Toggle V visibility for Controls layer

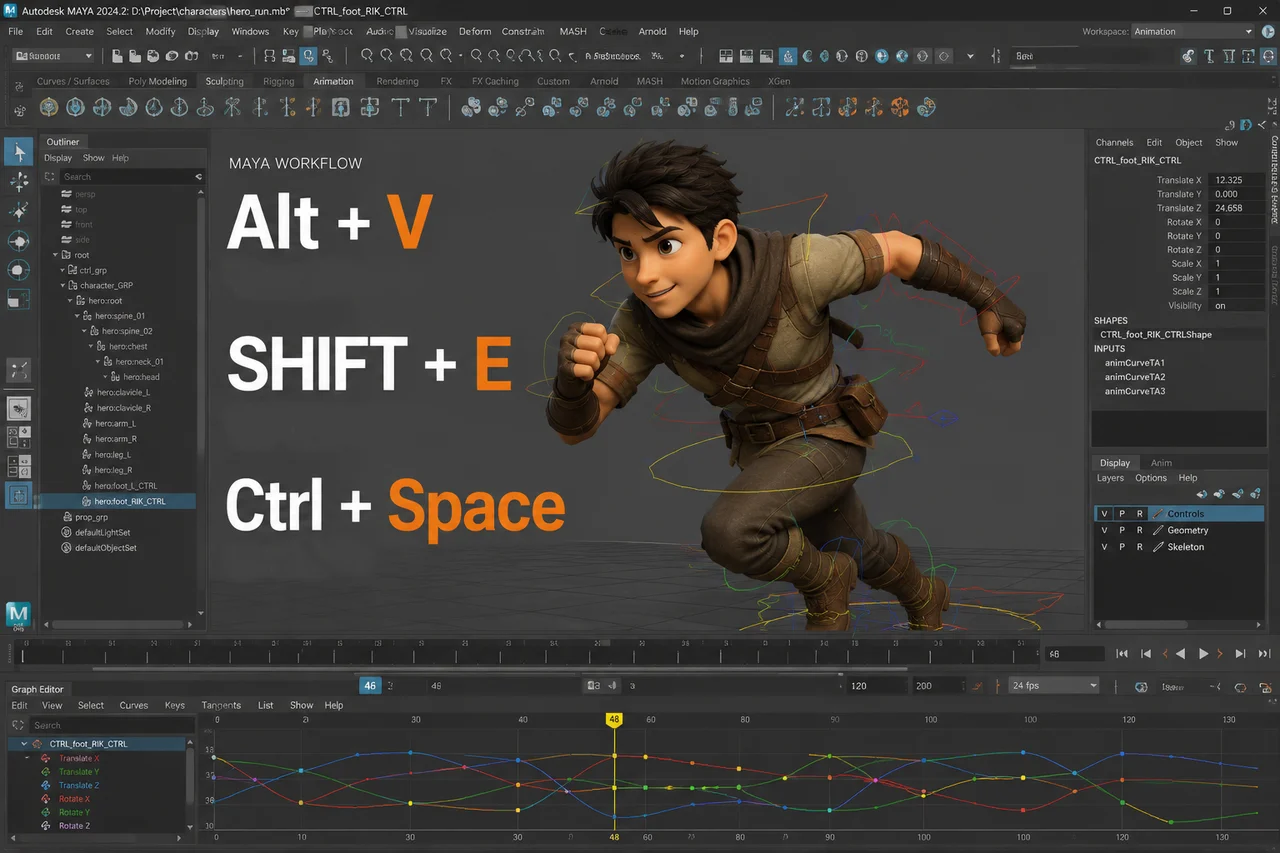coord(1104,514)
